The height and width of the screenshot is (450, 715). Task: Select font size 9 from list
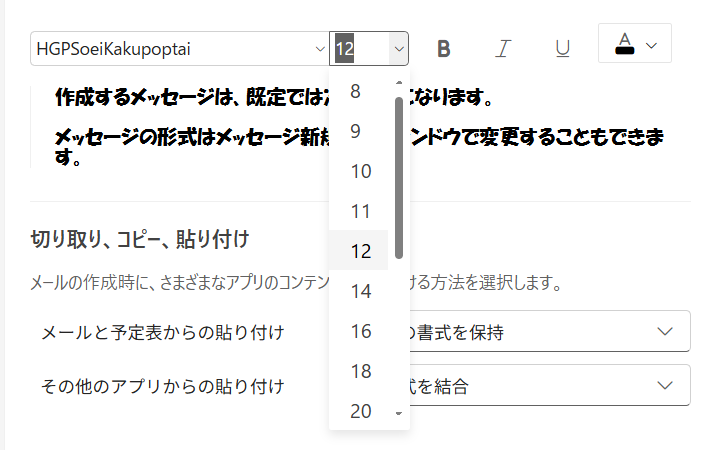tap(359, 131)
